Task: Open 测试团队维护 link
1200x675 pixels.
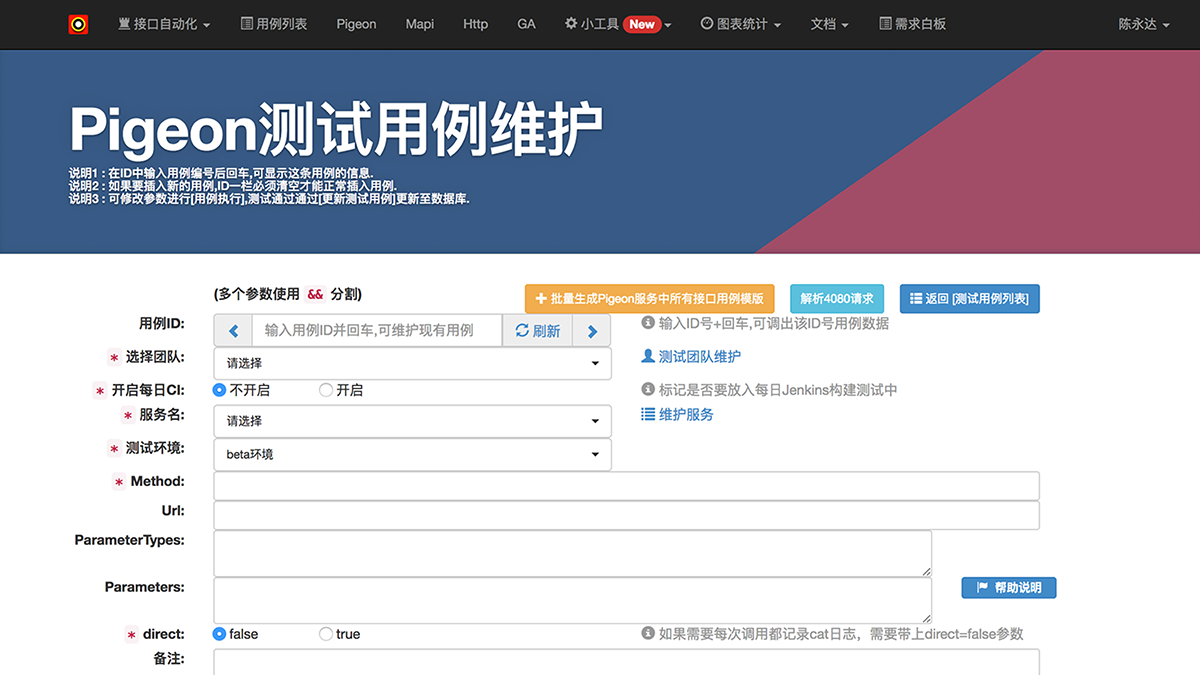Action: click(691, 356)
